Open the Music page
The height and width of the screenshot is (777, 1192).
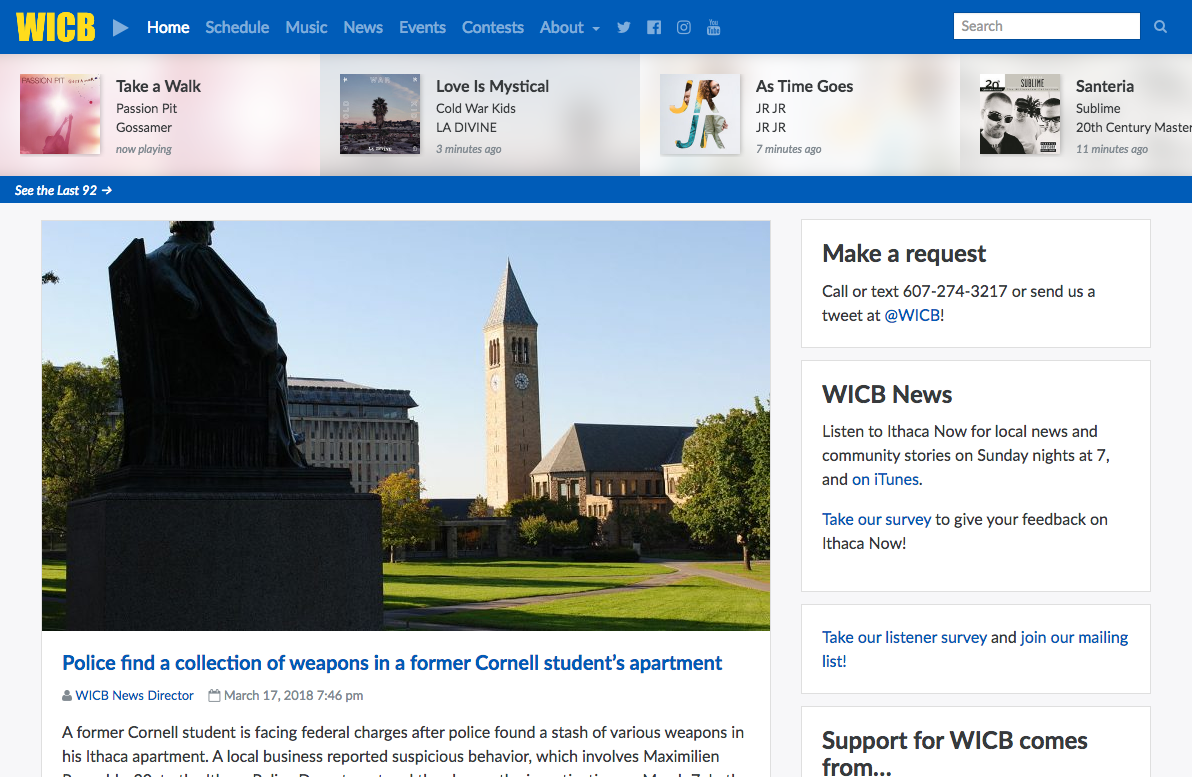[x=306, y=27]
